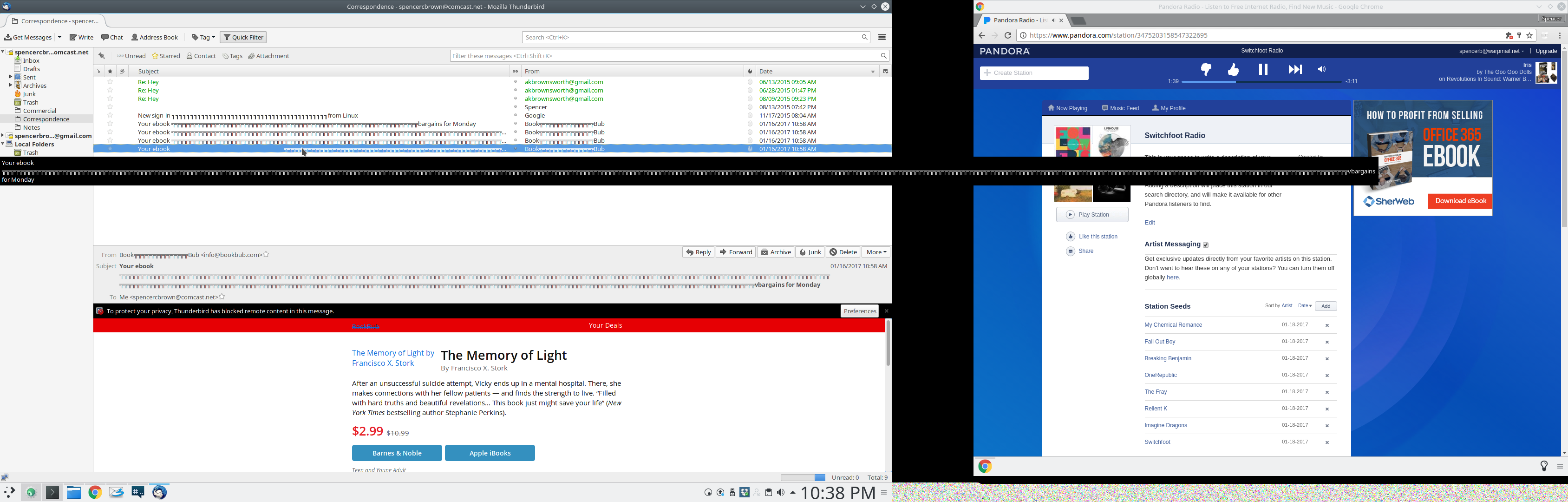Image resolution: width=1568 pixels, height=502 pixels.
Task: Forward the open message
Action: point(735,252)
